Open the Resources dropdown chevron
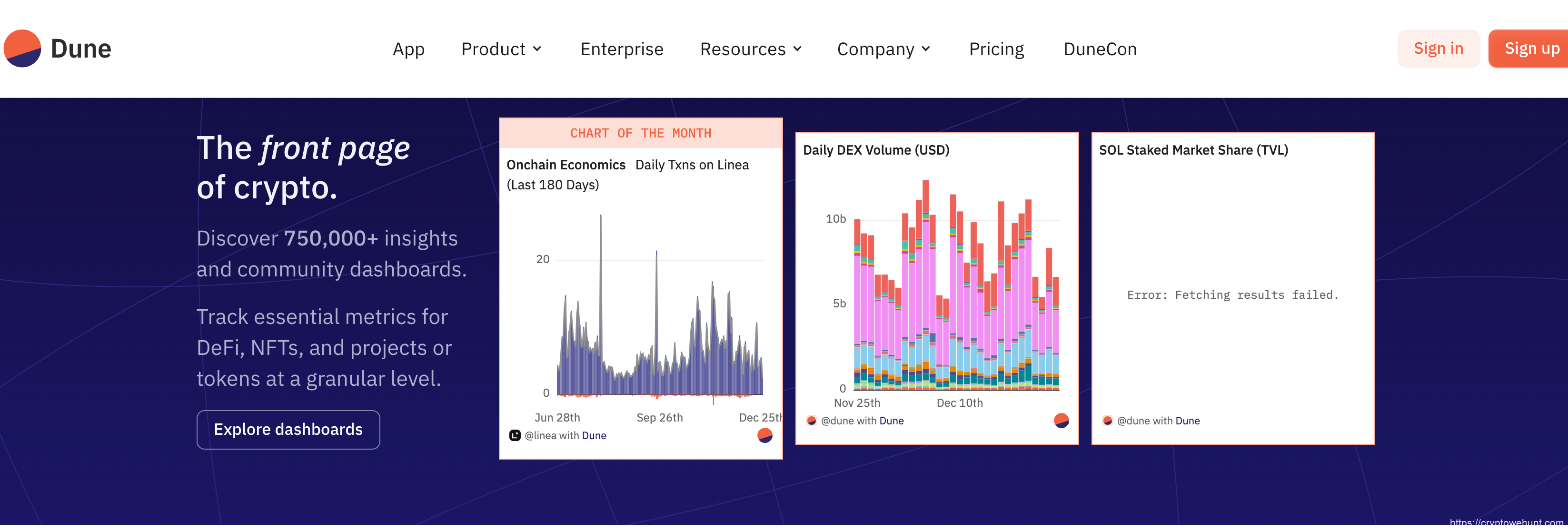Screen dimensions: 1568x530 pyautogui.click(x=797, y=49)
